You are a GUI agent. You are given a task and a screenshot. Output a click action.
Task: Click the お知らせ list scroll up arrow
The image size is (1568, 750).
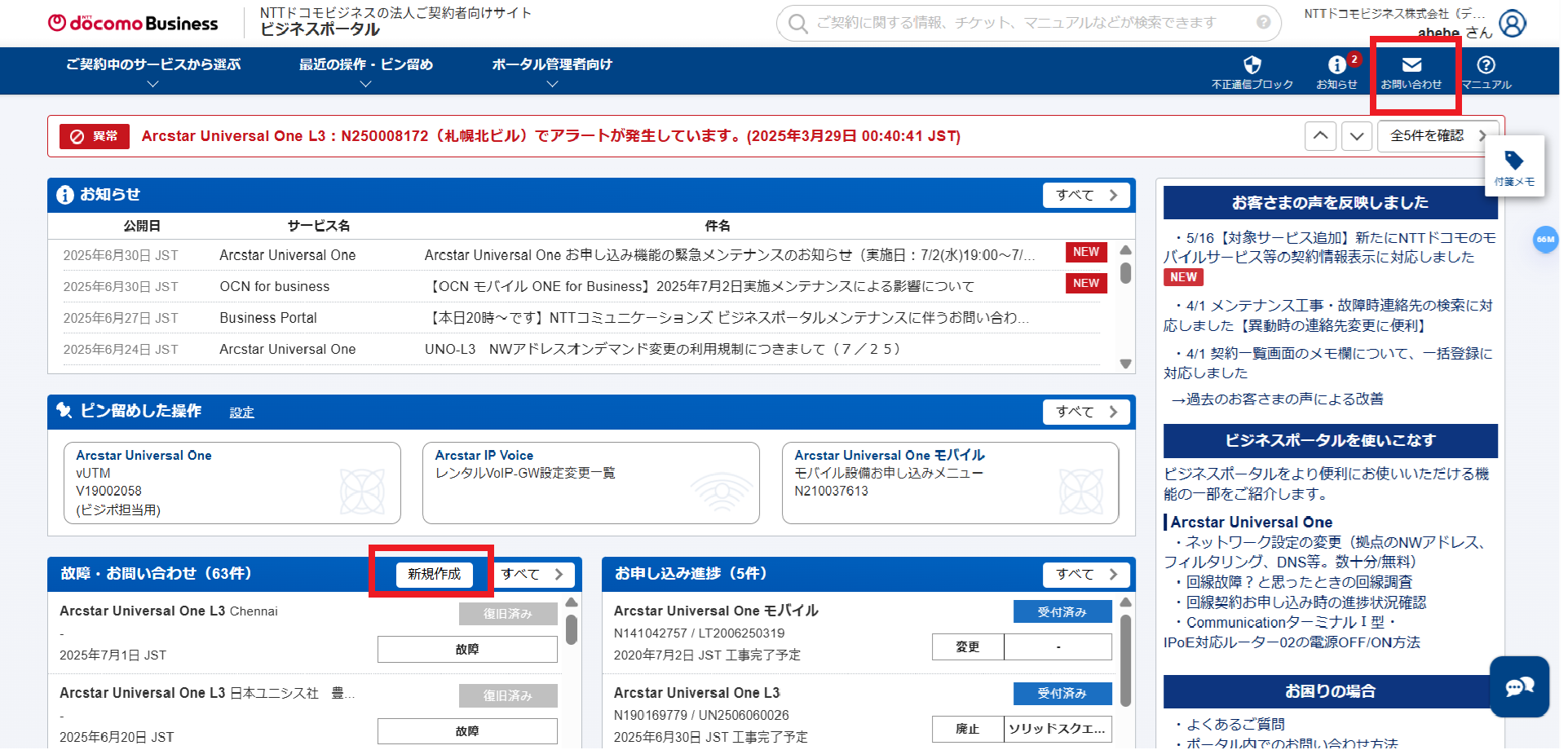pos(1126,250)
